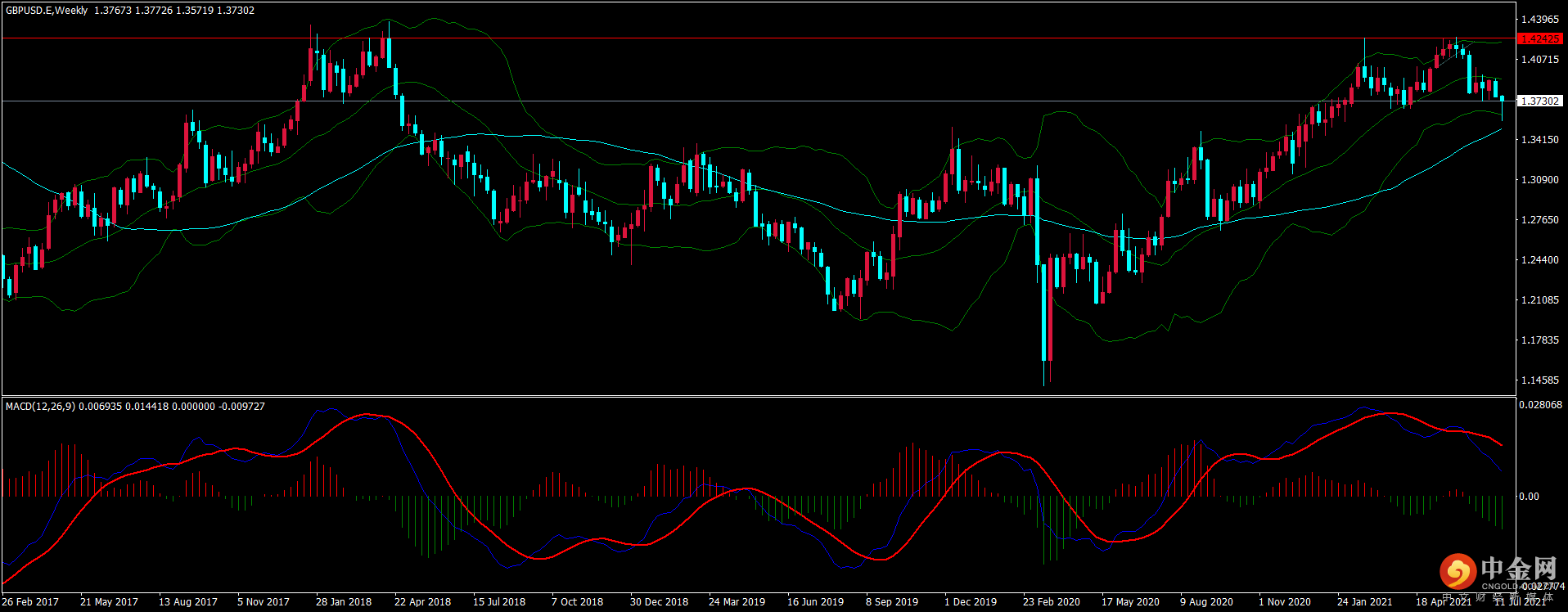
Task: Click the 1.43965 price axis label
Action: (1539, 19)
